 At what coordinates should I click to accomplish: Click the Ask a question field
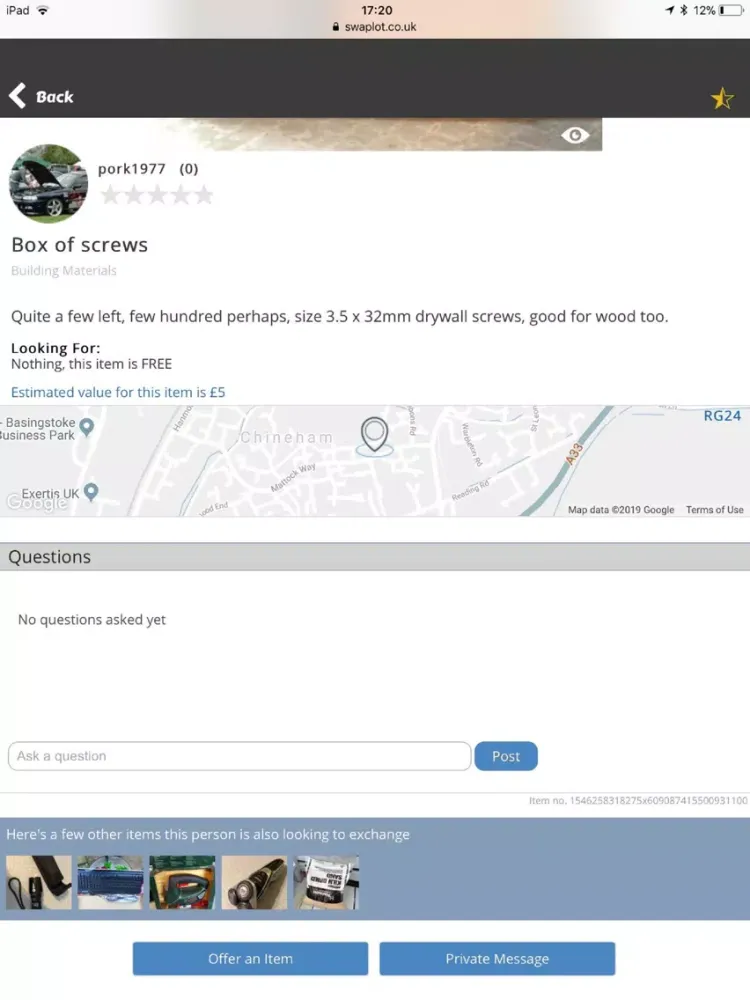240,756
